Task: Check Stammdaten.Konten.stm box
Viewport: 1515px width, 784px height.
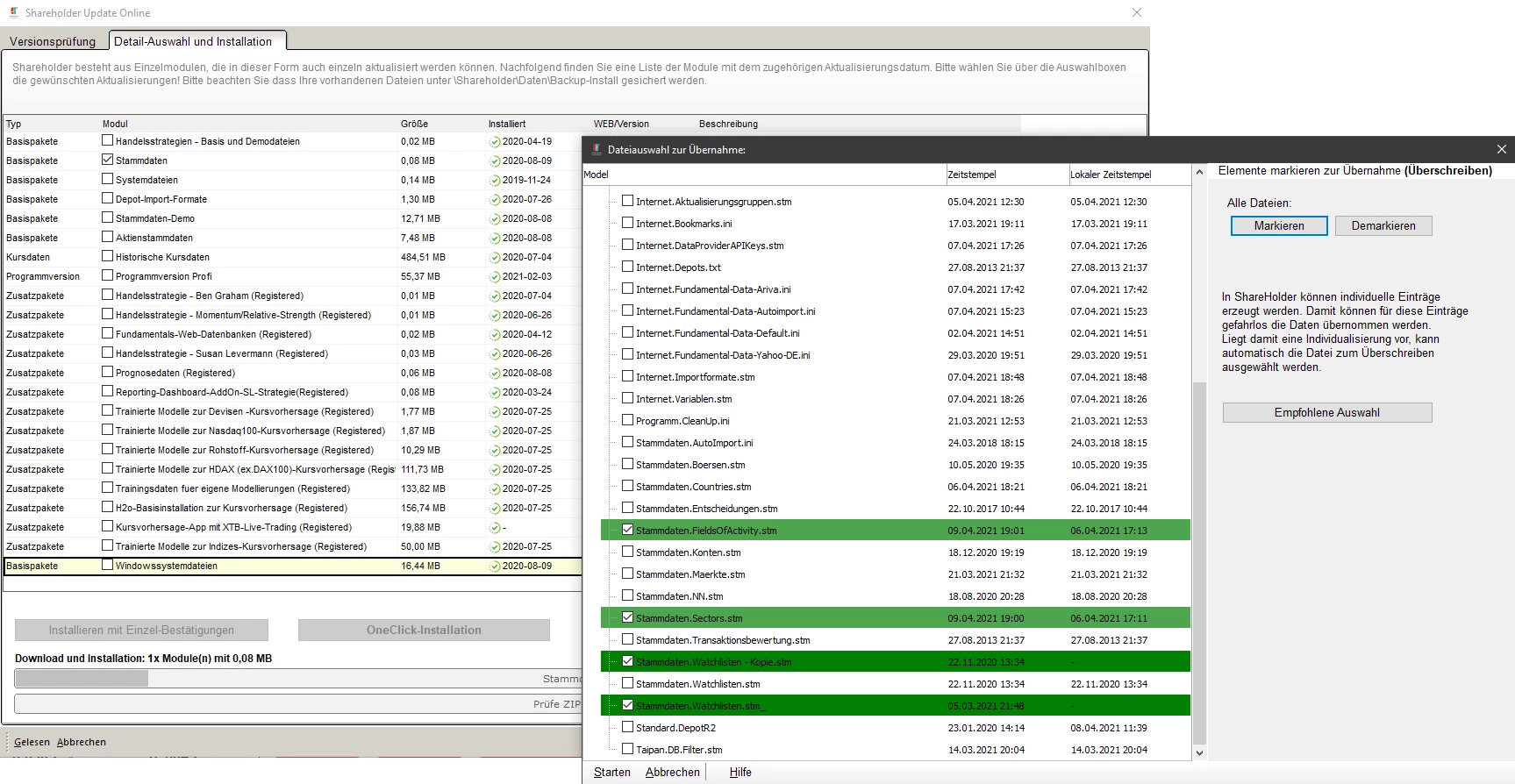Action: pos(627,552)
